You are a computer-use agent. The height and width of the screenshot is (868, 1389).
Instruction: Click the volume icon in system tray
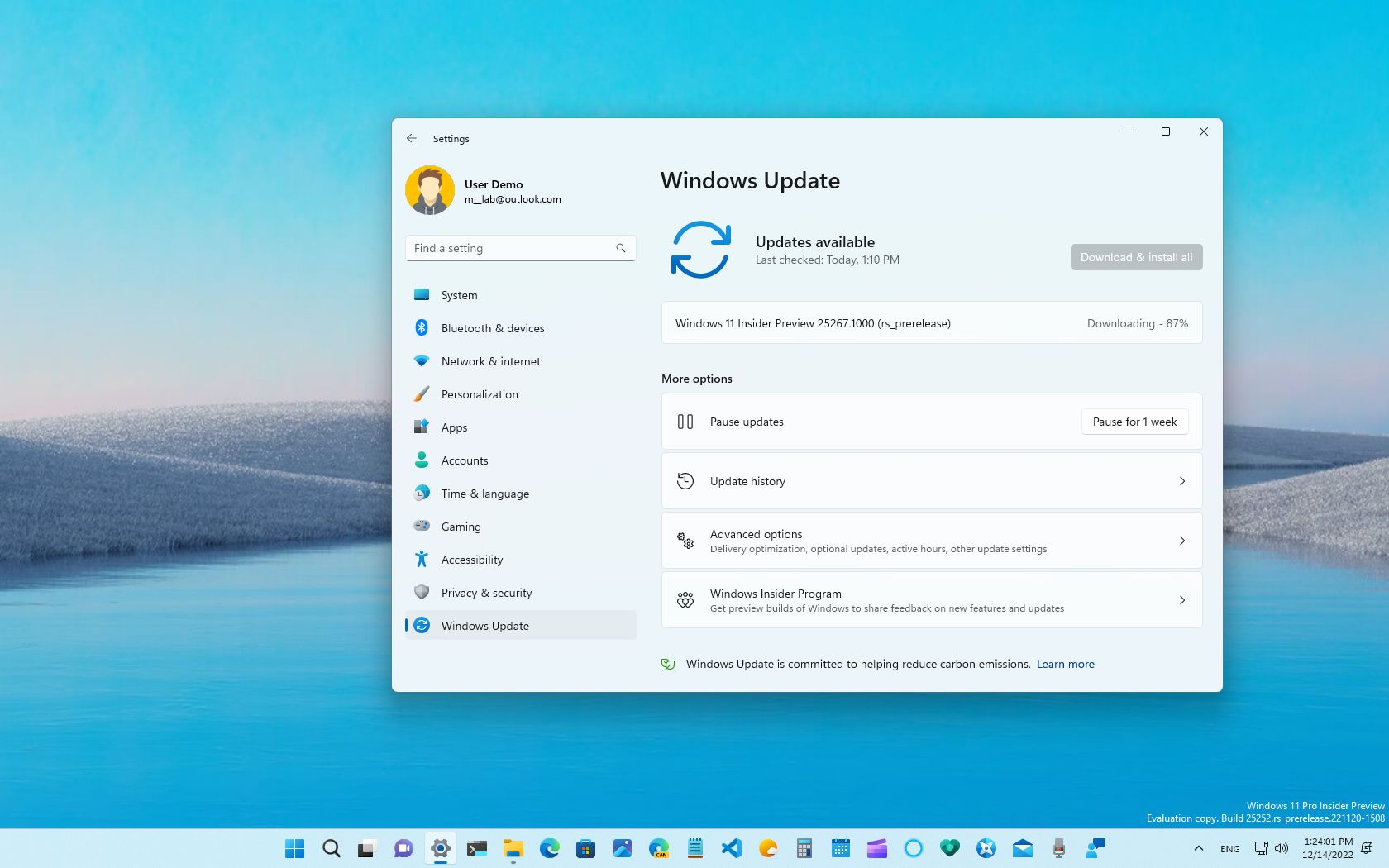1282,848
